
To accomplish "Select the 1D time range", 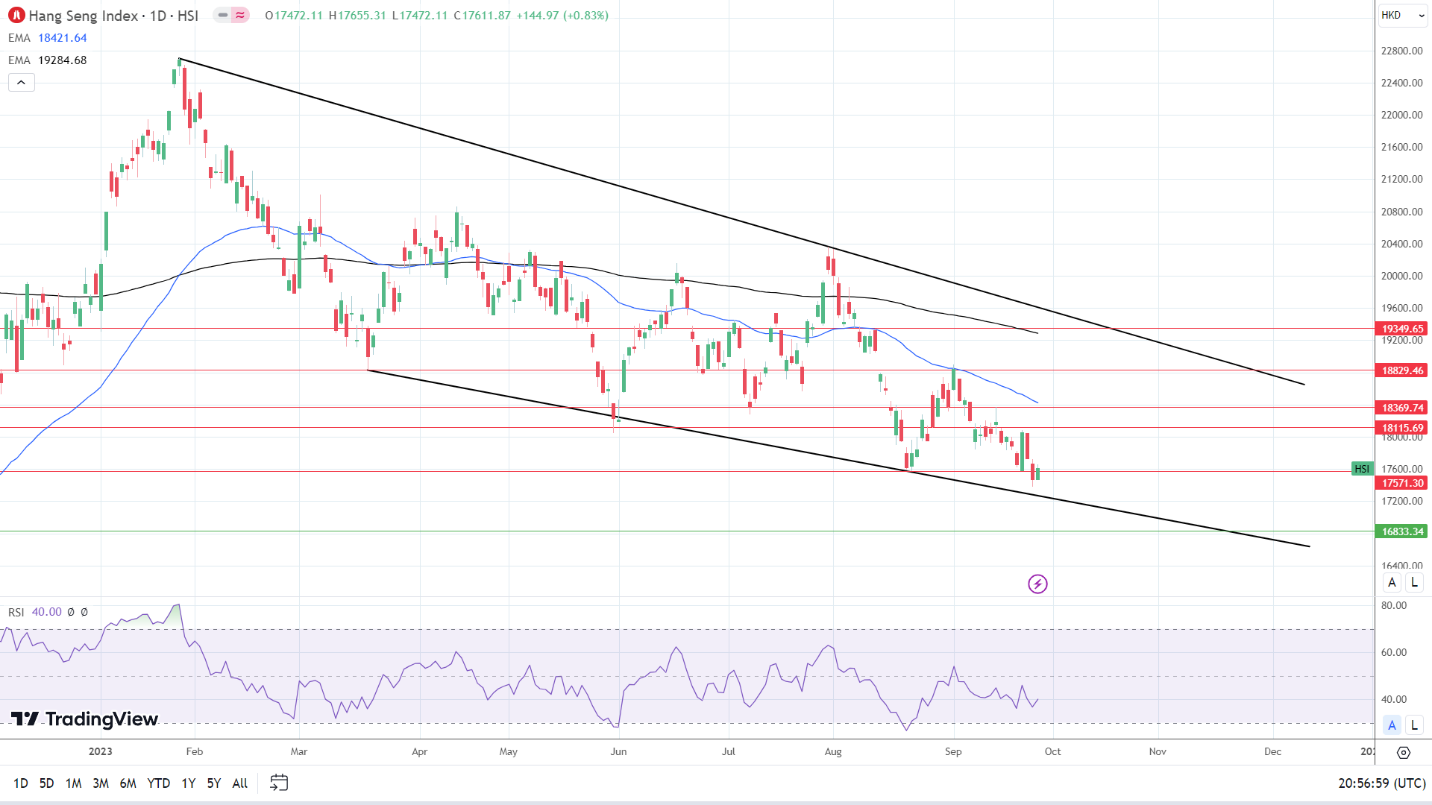I will 20,783.
